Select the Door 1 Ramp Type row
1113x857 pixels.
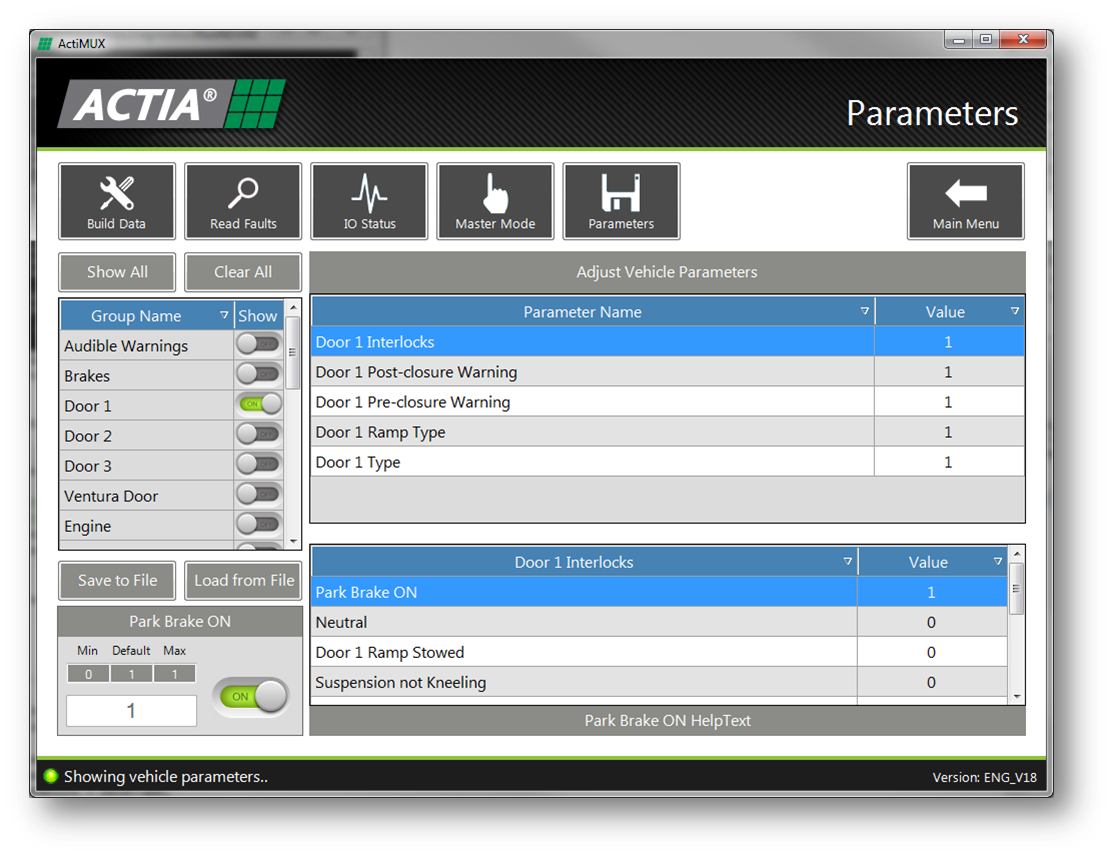pyautogui.click(x=592, y=431)
